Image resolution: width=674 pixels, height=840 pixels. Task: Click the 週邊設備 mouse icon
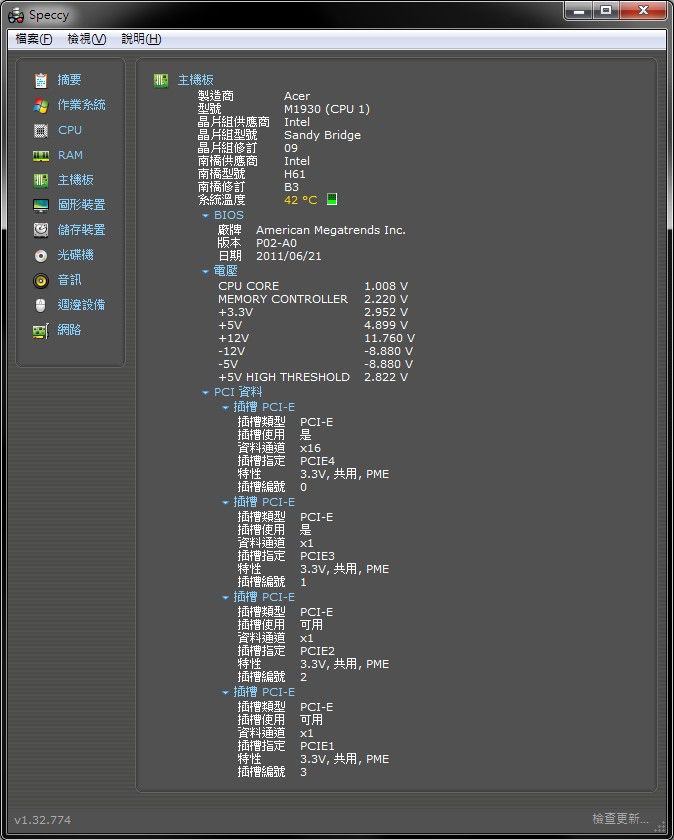[41, 305]
